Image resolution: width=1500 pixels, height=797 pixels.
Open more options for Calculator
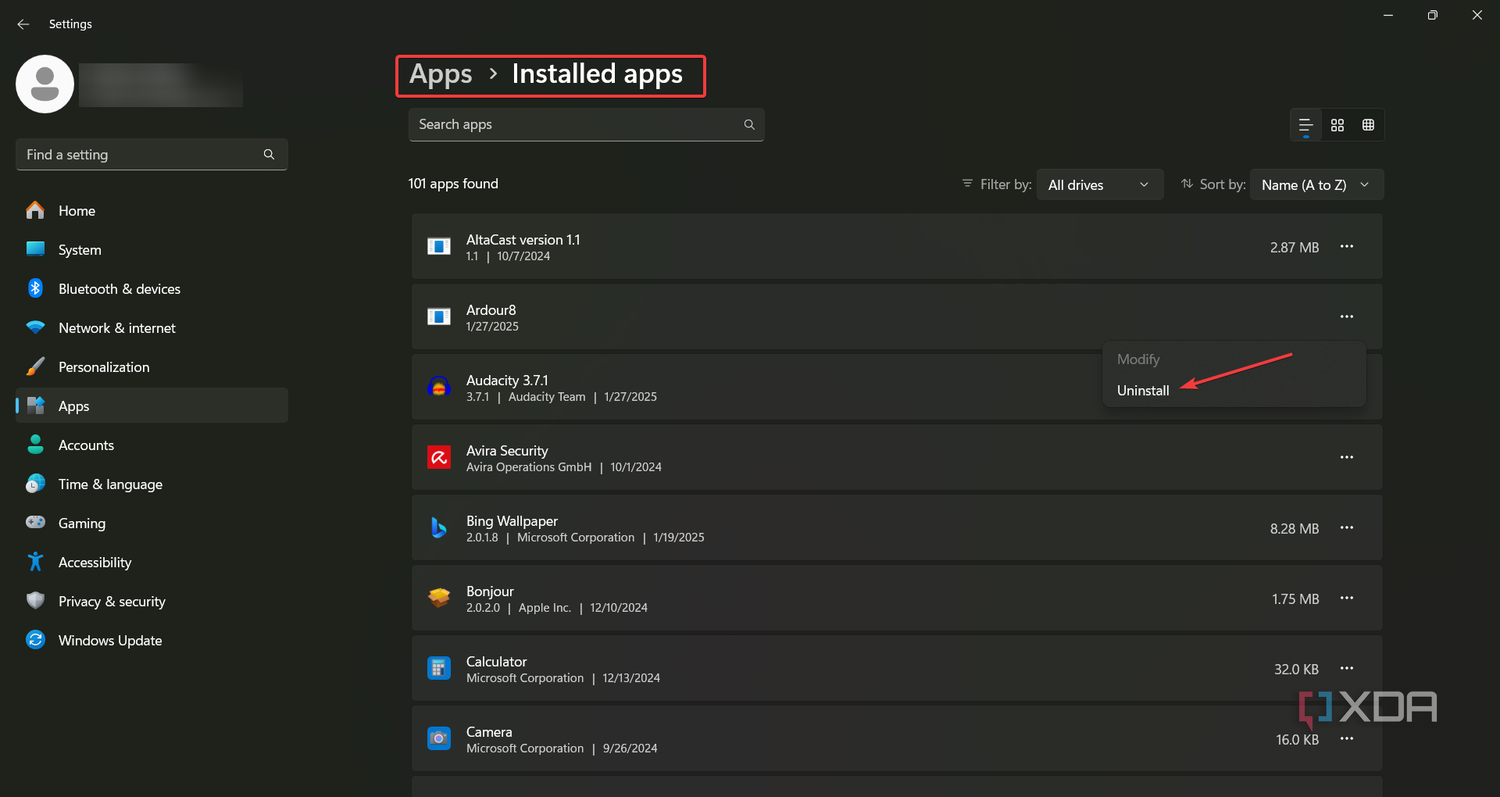(1347, 668)
